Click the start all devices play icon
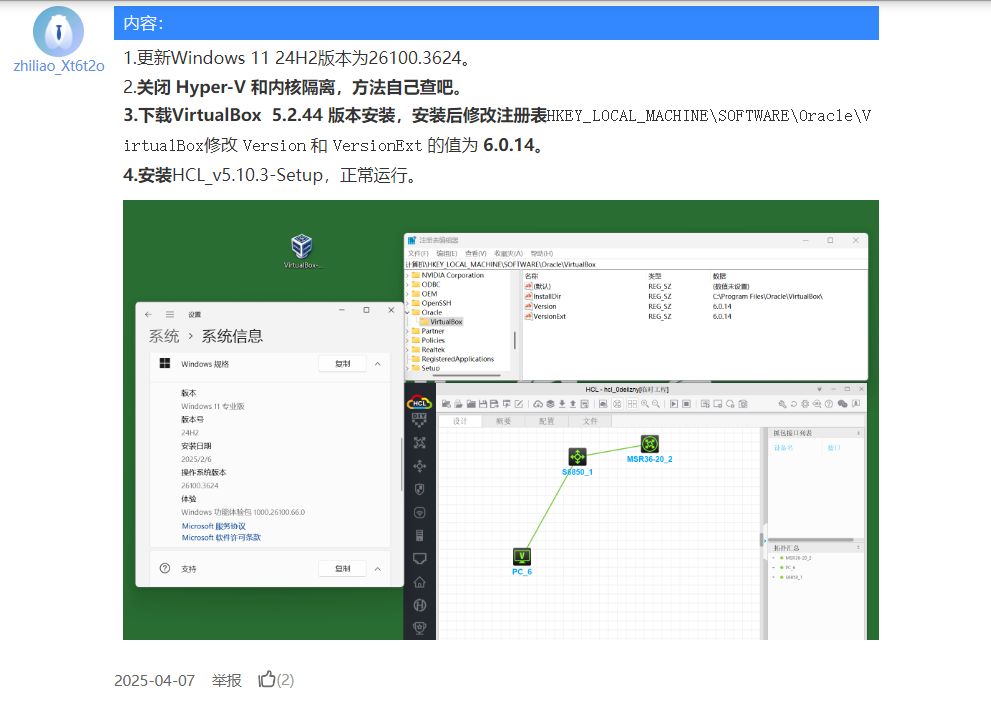The image size is (991, 707). click(674, 404)
